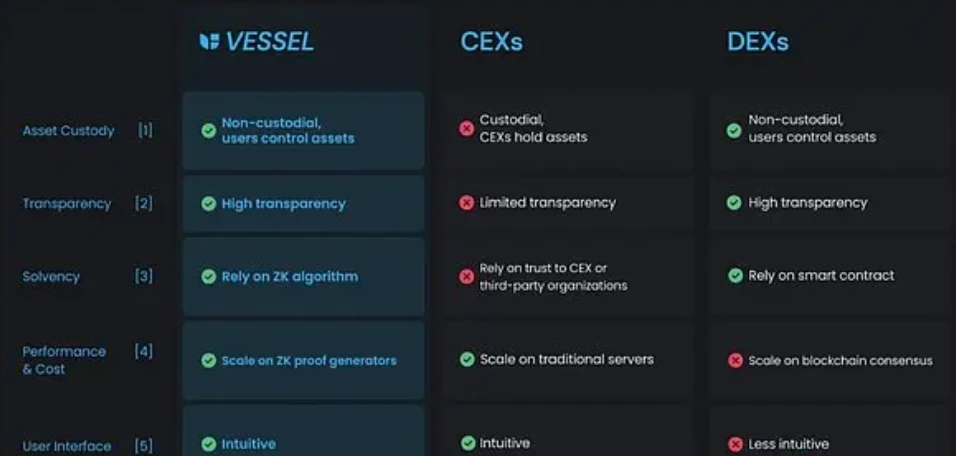Open footnote reference [3] next to Solvency
The image size is (956, 456).
pos(144,276)
